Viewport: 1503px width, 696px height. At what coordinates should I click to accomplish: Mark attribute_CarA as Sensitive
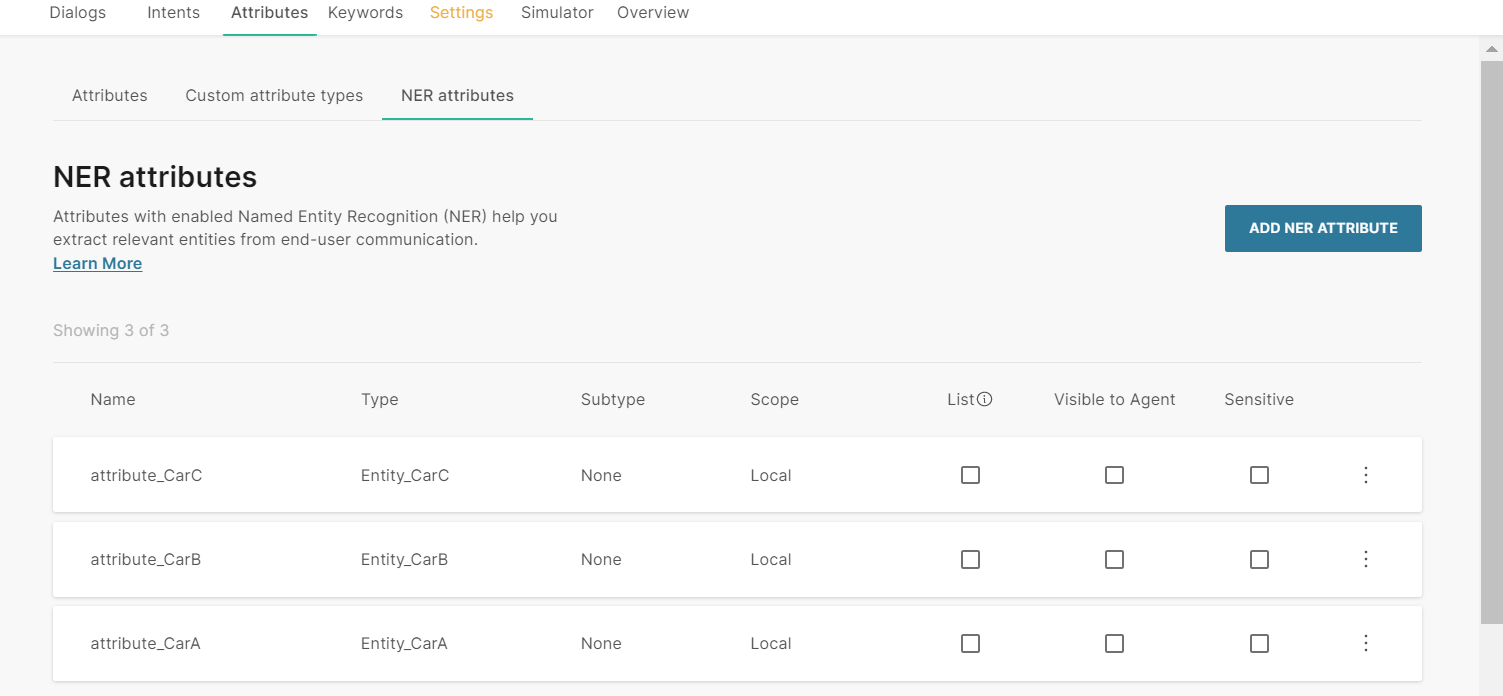click(x=1259, y=643)
